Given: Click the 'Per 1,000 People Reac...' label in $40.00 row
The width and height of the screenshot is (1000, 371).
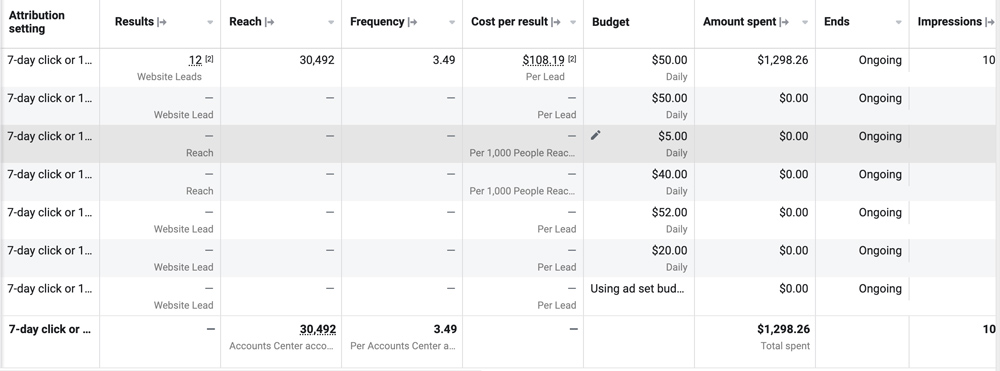Looking at the screenshot, I should click(522, 191).
